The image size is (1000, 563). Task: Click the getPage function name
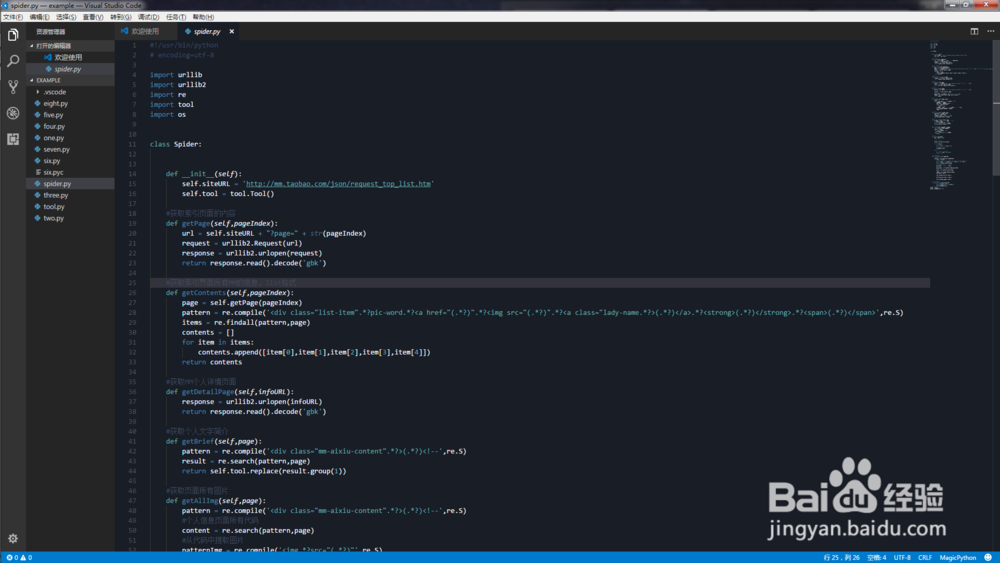[195, 223]
